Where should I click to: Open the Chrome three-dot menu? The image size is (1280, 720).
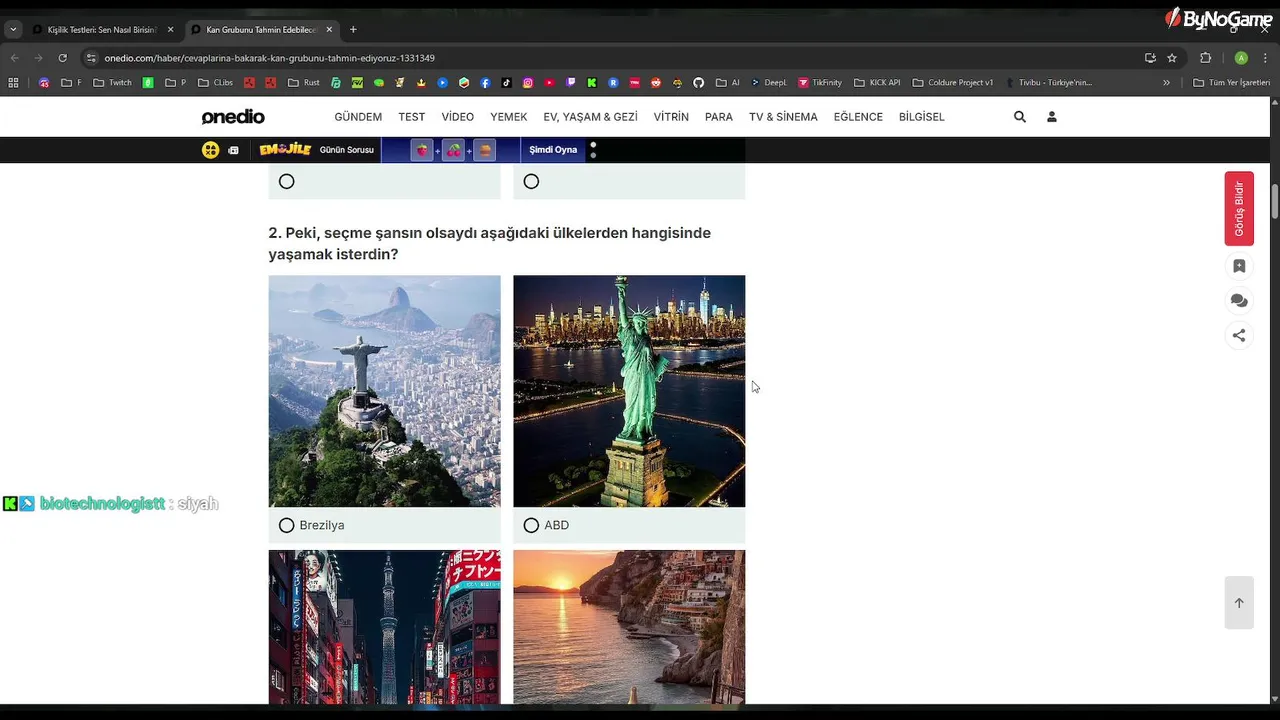pos(1265,58)
